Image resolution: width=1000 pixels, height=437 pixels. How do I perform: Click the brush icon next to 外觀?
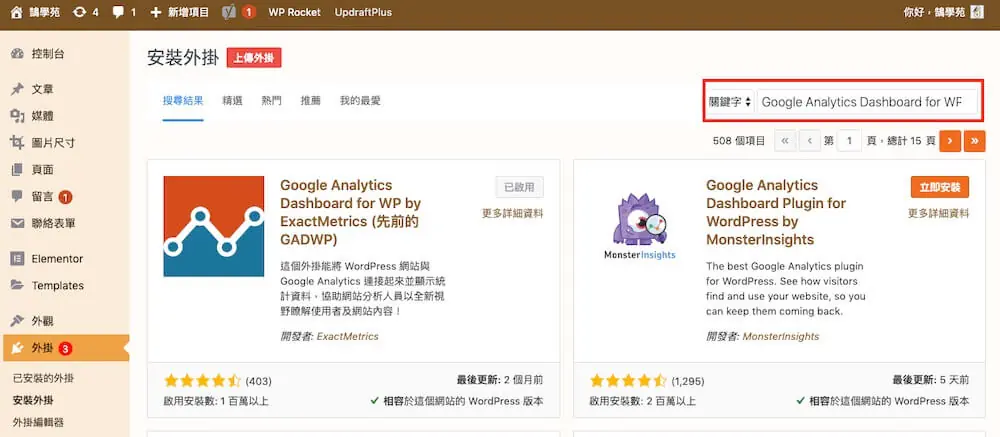pyautogui.click(x=17, y=321)
